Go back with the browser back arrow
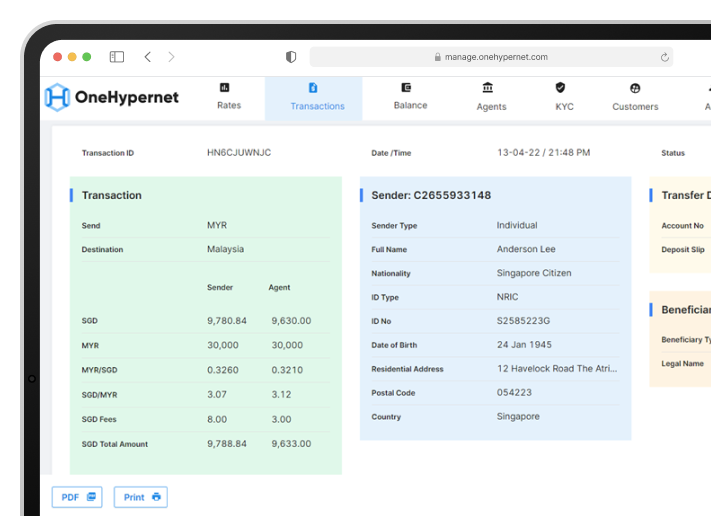 pyautogui.click(x=147, y=57)
